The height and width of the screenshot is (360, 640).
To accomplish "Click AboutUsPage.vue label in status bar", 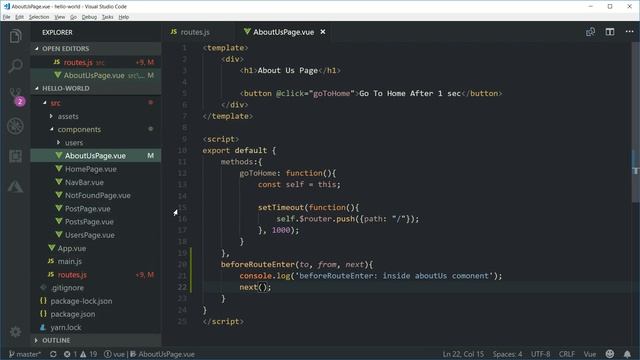I will (x=162, y=354).
